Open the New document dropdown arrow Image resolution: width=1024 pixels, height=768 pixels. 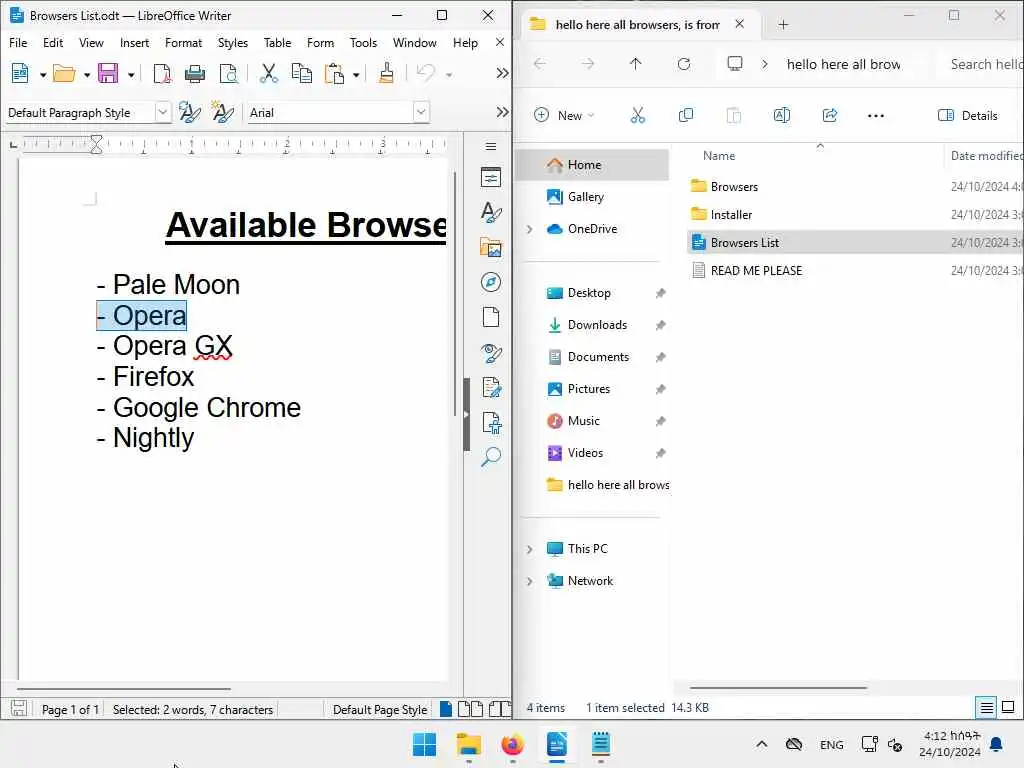click(42, 74)
